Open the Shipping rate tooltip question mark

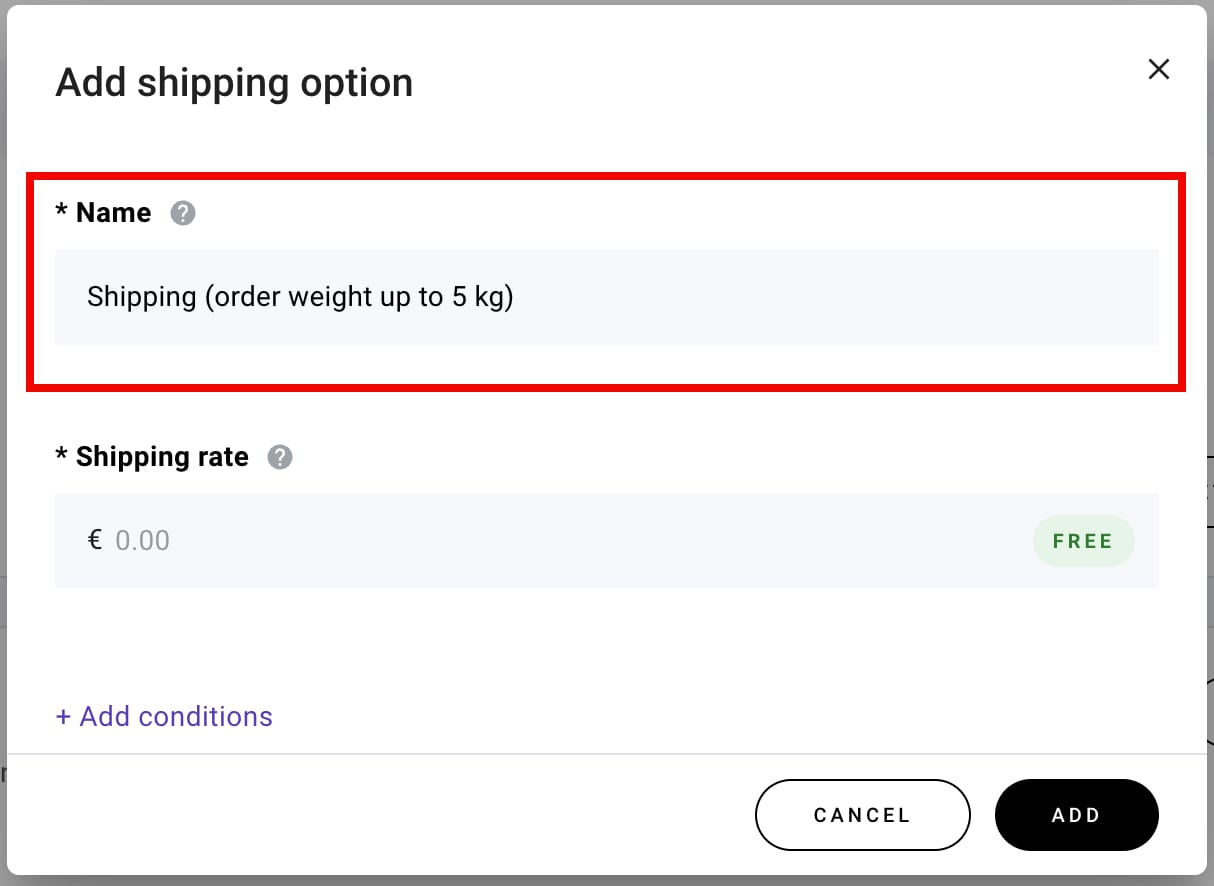click(x=281, y=457)
